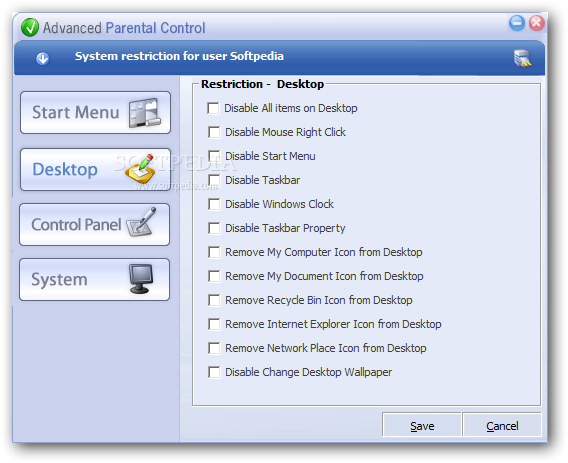Minimize window with blue round button

tap(517, 23)
